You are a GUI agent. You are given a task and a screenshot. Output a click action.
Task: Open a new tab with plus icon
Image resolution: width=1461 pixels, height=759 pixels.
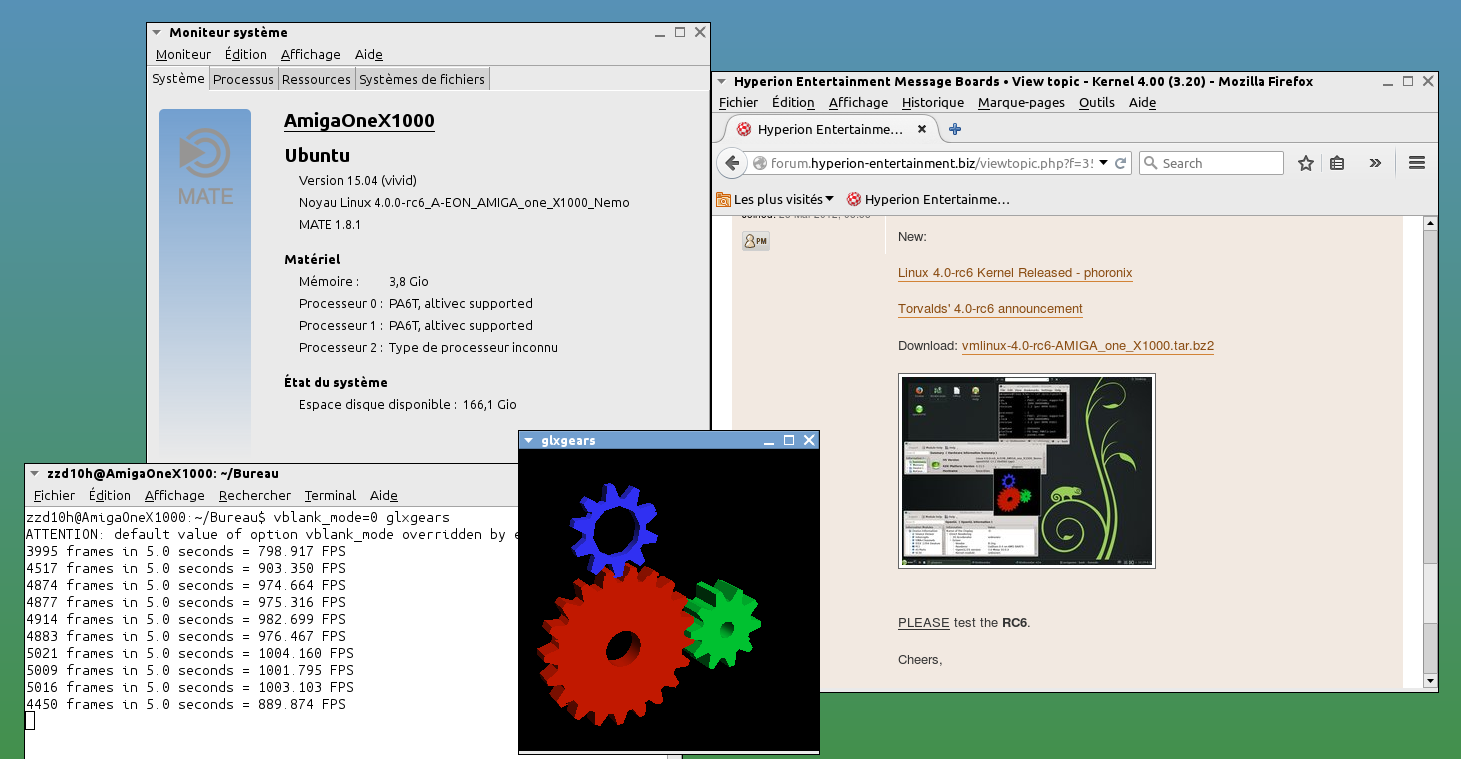[x=955, y=129]
